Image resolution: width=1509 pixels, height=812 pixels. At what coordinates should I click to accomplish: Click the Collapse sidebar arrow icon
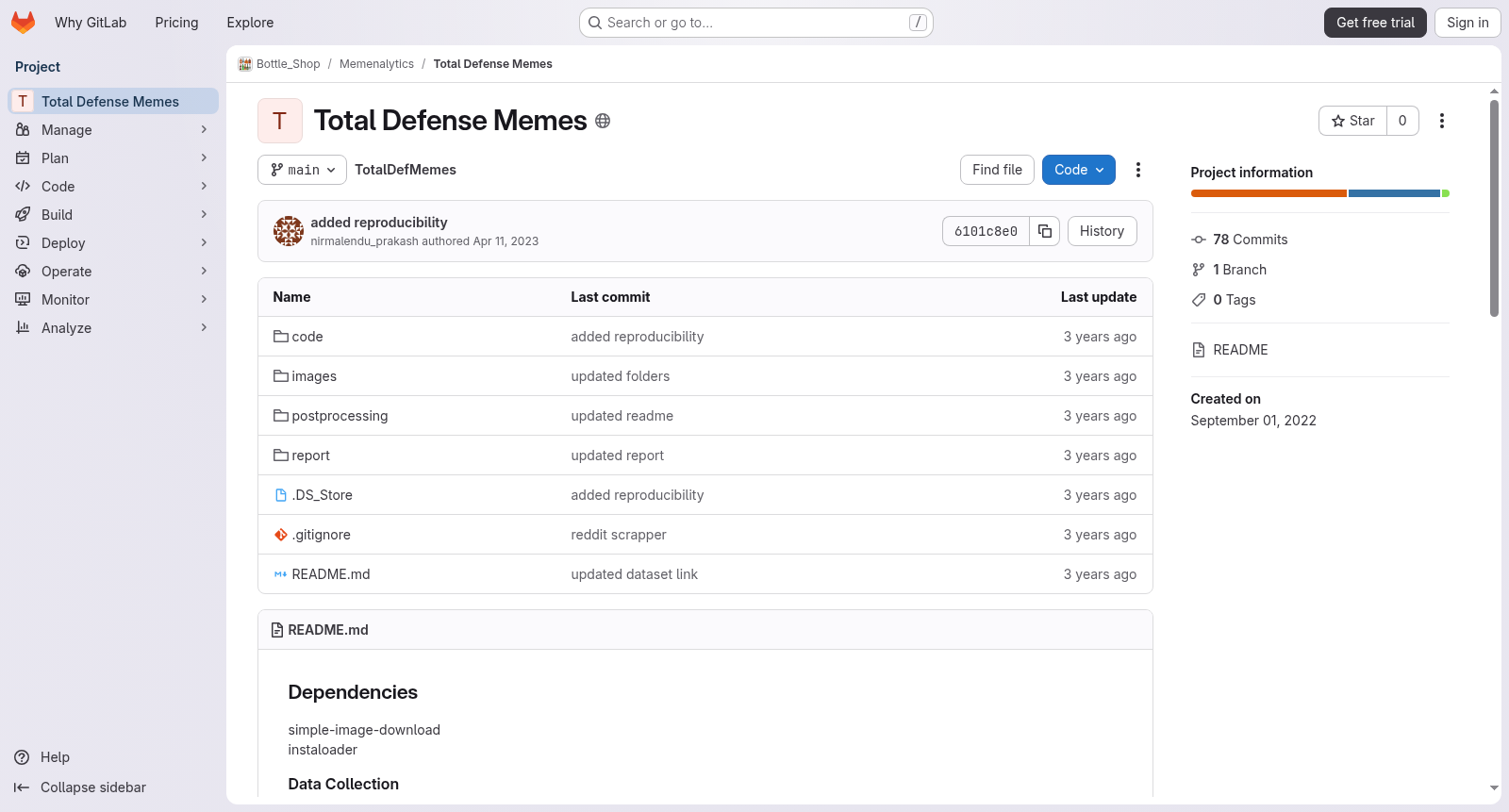point(22,787)
